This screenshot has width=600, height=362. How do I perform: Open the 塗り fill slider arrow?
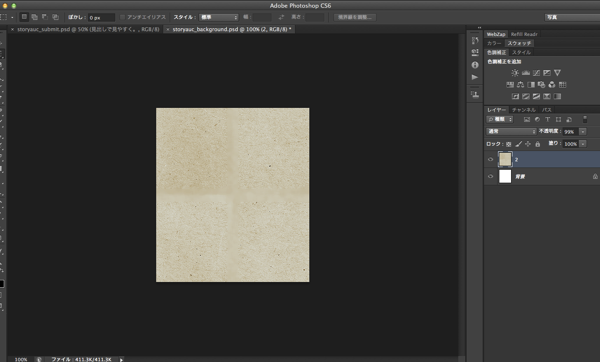pyautogui.click(x=583, y=144)
